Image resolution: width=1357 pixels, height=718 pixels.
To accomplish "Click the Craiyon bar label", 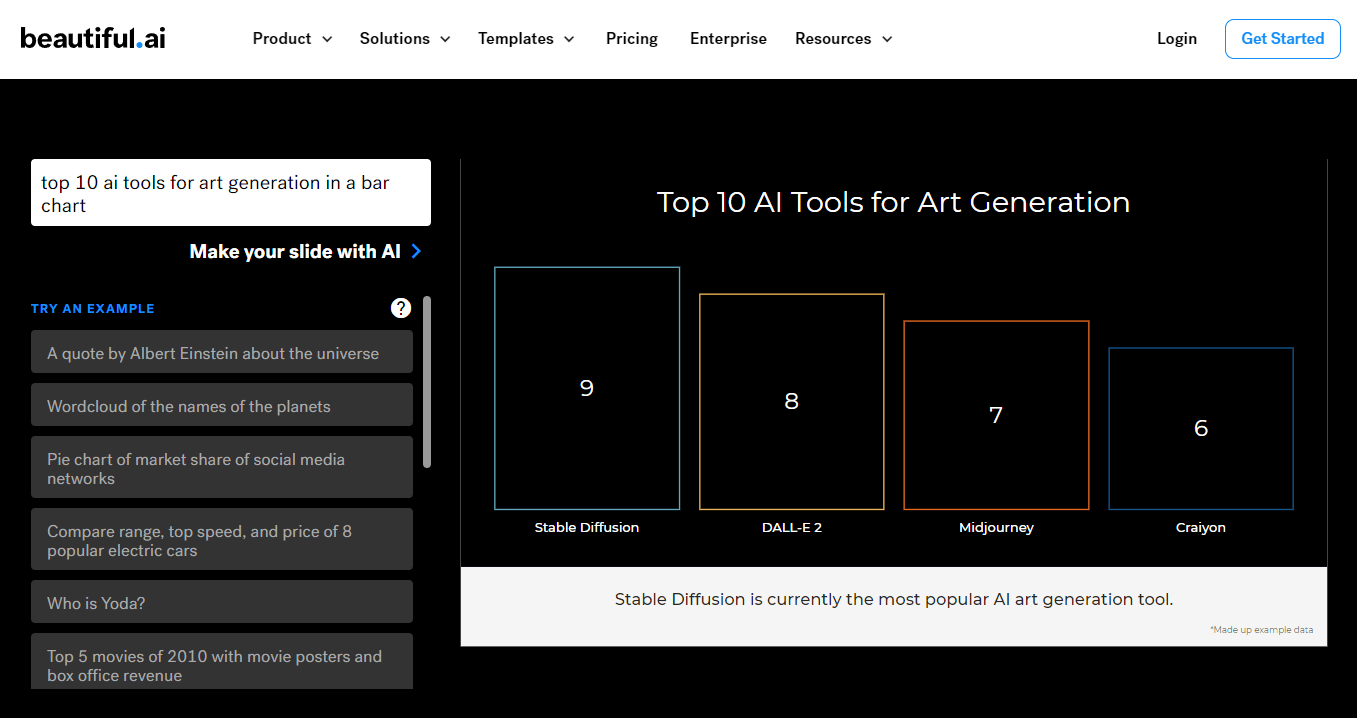I will [x=1201, y=527].
